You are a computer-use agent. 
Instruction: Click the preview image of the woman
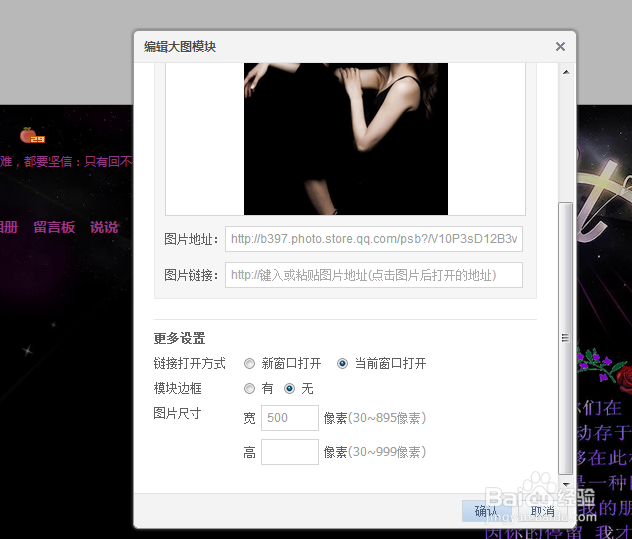[x=346, y=139]
